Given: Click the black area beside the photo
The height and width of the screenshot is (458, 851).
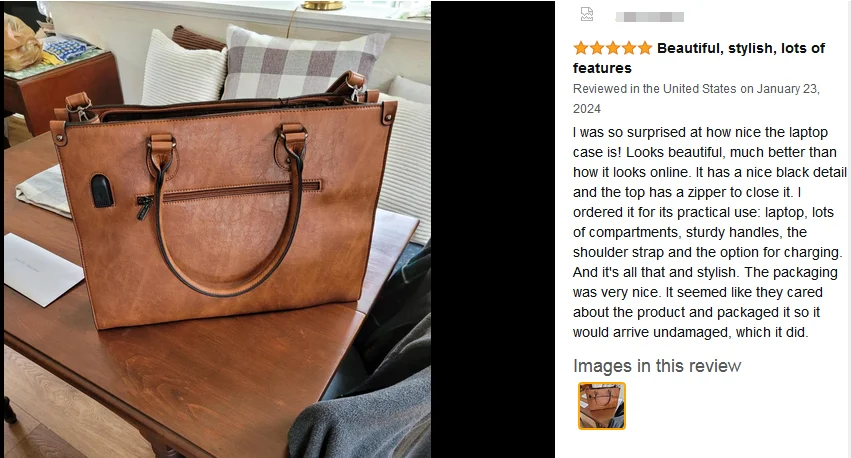Looking at the screenshot, I should click(x=493, y=229).
